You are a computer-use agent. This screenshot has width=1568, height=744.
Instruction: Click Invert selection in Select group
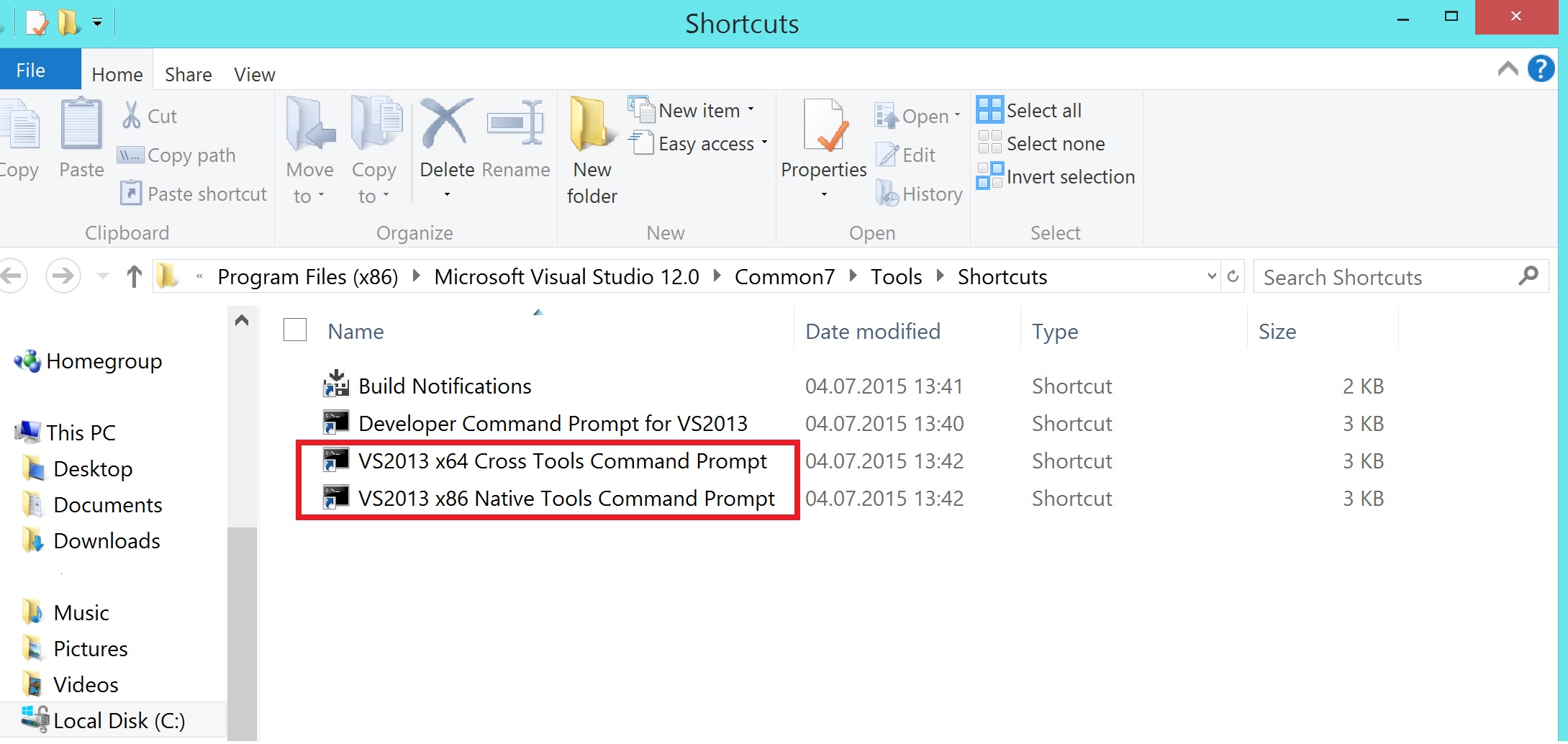(1055, 176)
